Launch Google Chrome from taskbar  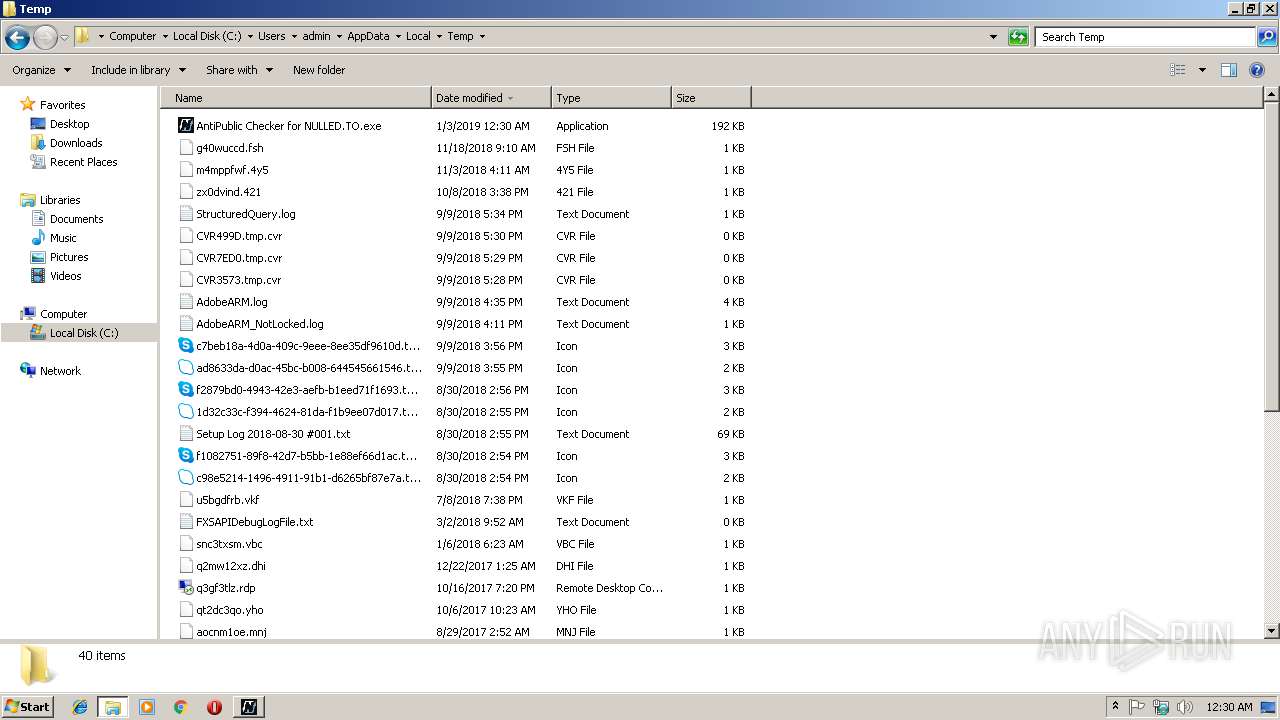click(180, 707)
